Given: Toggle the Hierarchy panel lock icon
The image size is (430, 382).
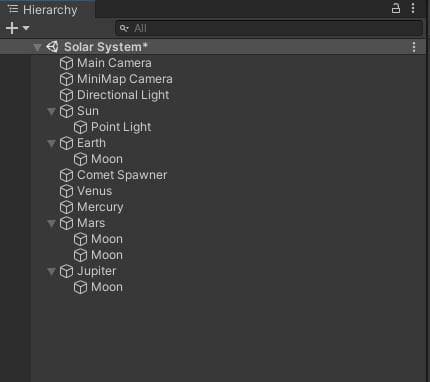Looking at the screenshot, I should (396, 8).
